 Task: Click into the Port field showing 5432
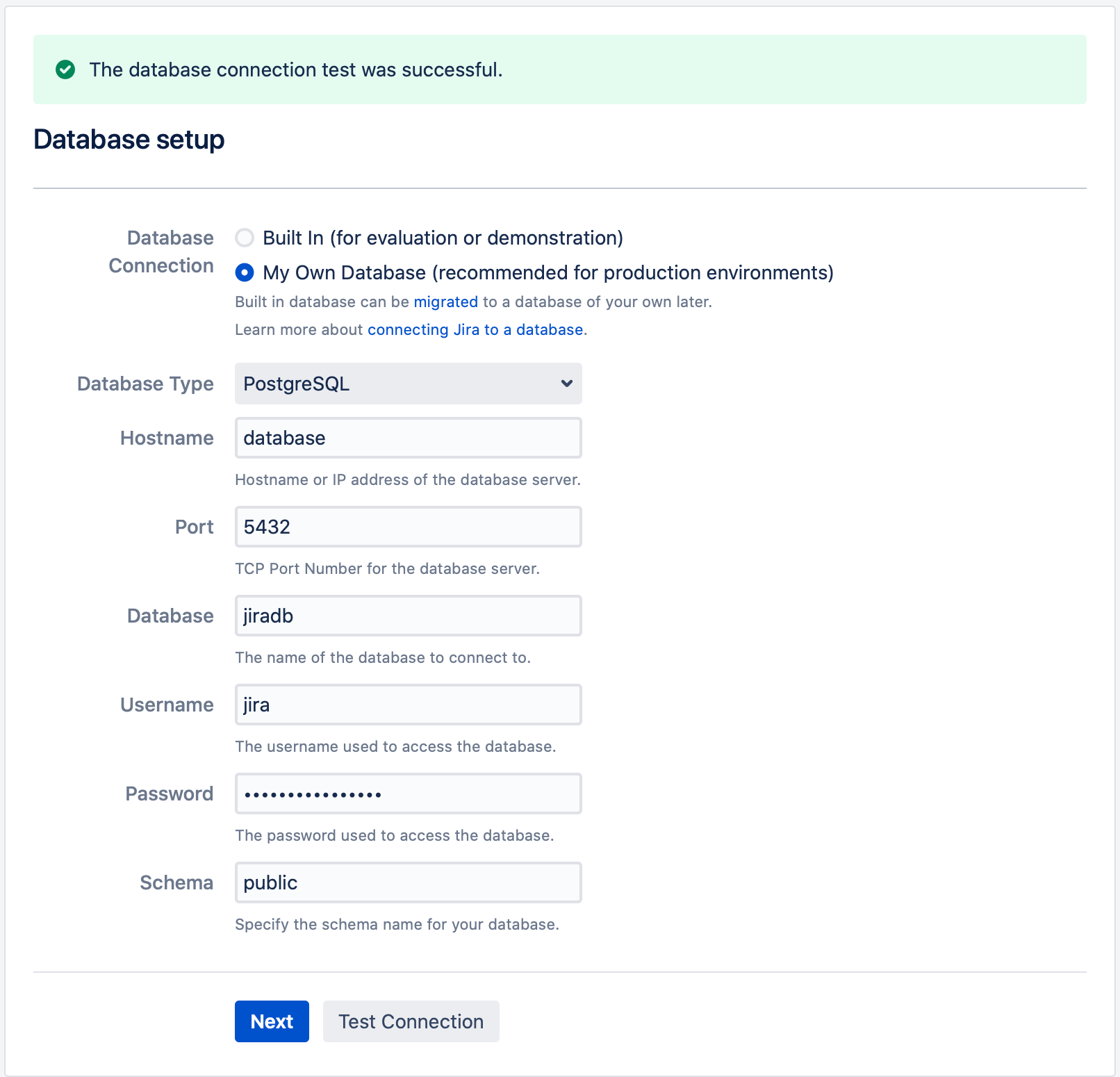pos(408,527)
